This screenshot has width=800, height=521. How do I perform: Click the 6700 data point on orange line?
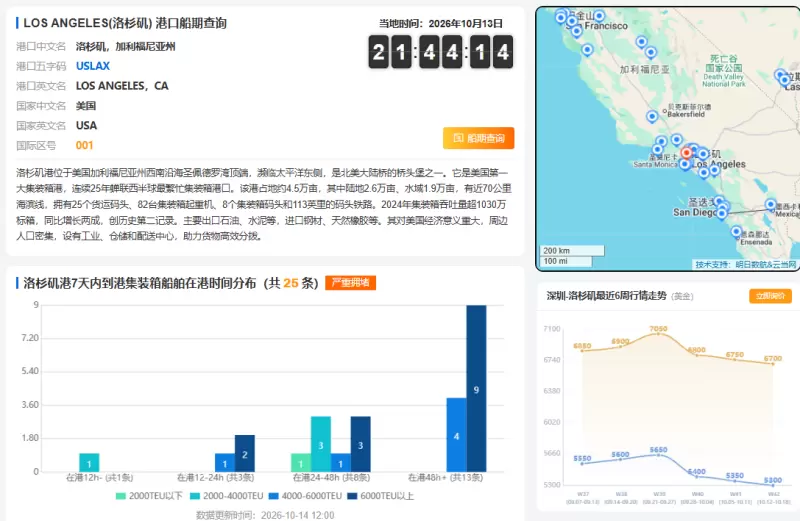[x=773, y=363]
